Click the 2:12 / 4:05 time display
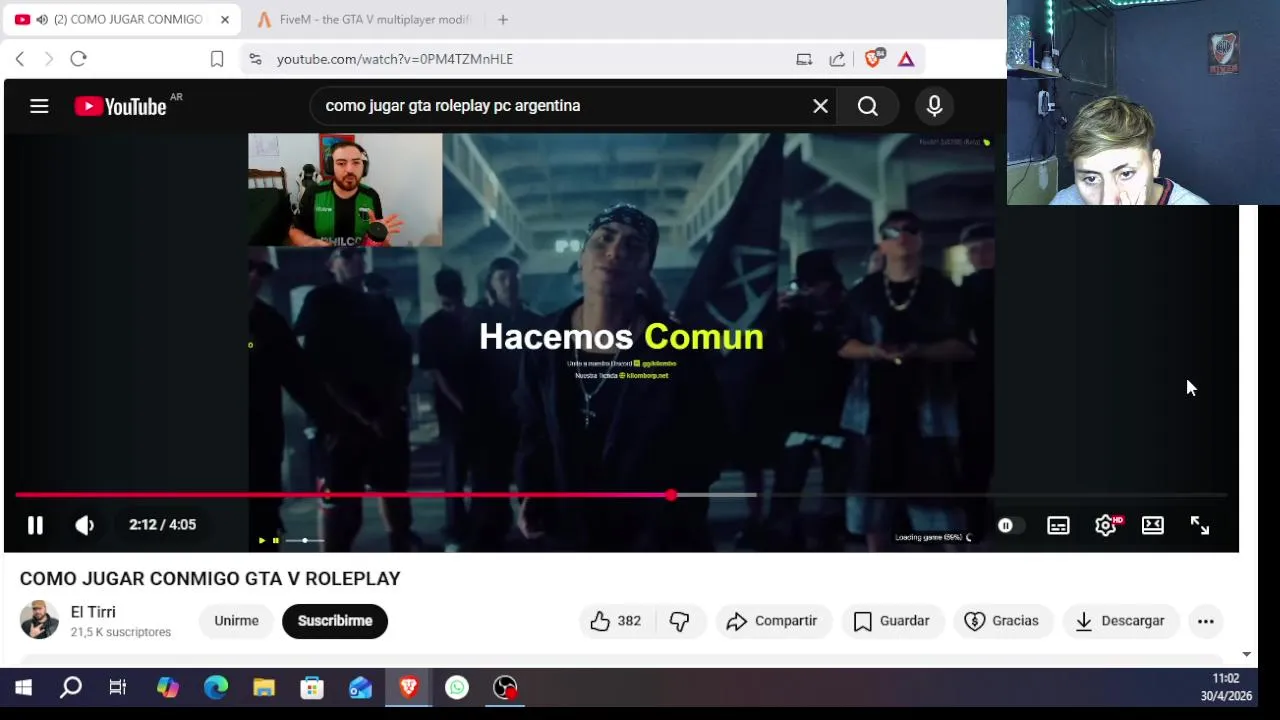Screen dimensions: 1280x720 (x=162, y=525)
